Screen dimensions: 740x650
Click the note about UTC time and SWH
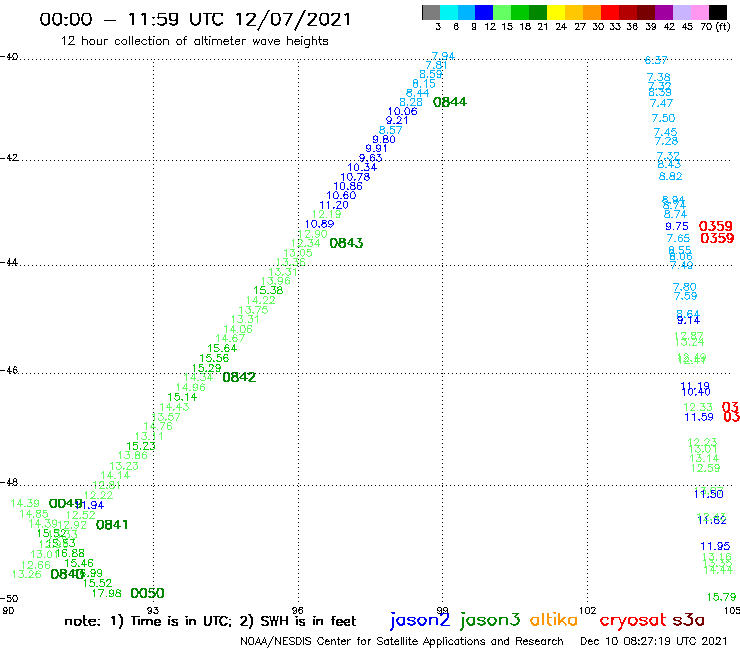[210, 621]
